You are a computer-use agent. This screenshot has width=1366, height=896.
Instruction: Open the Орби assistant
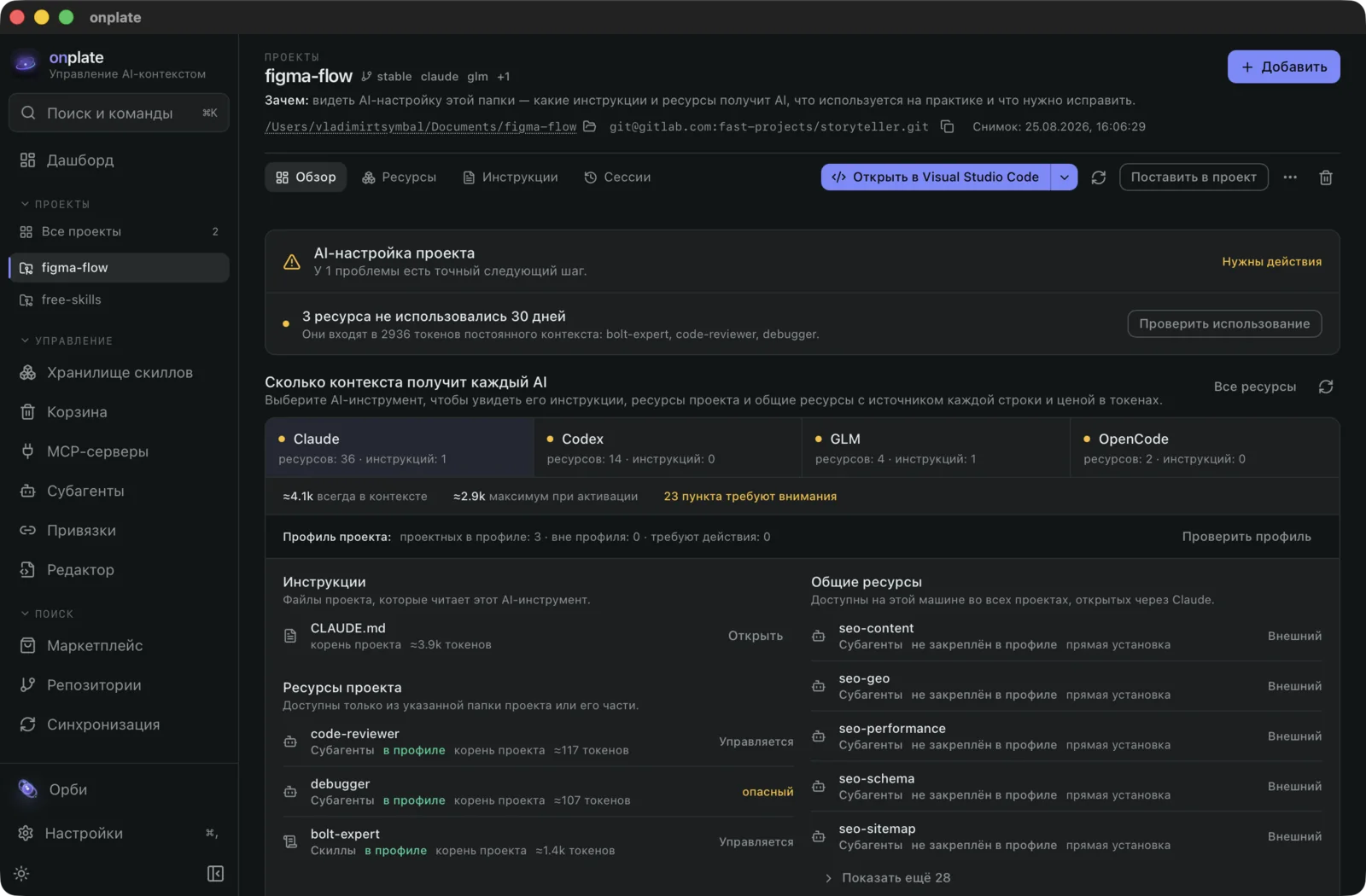point(119,789)
